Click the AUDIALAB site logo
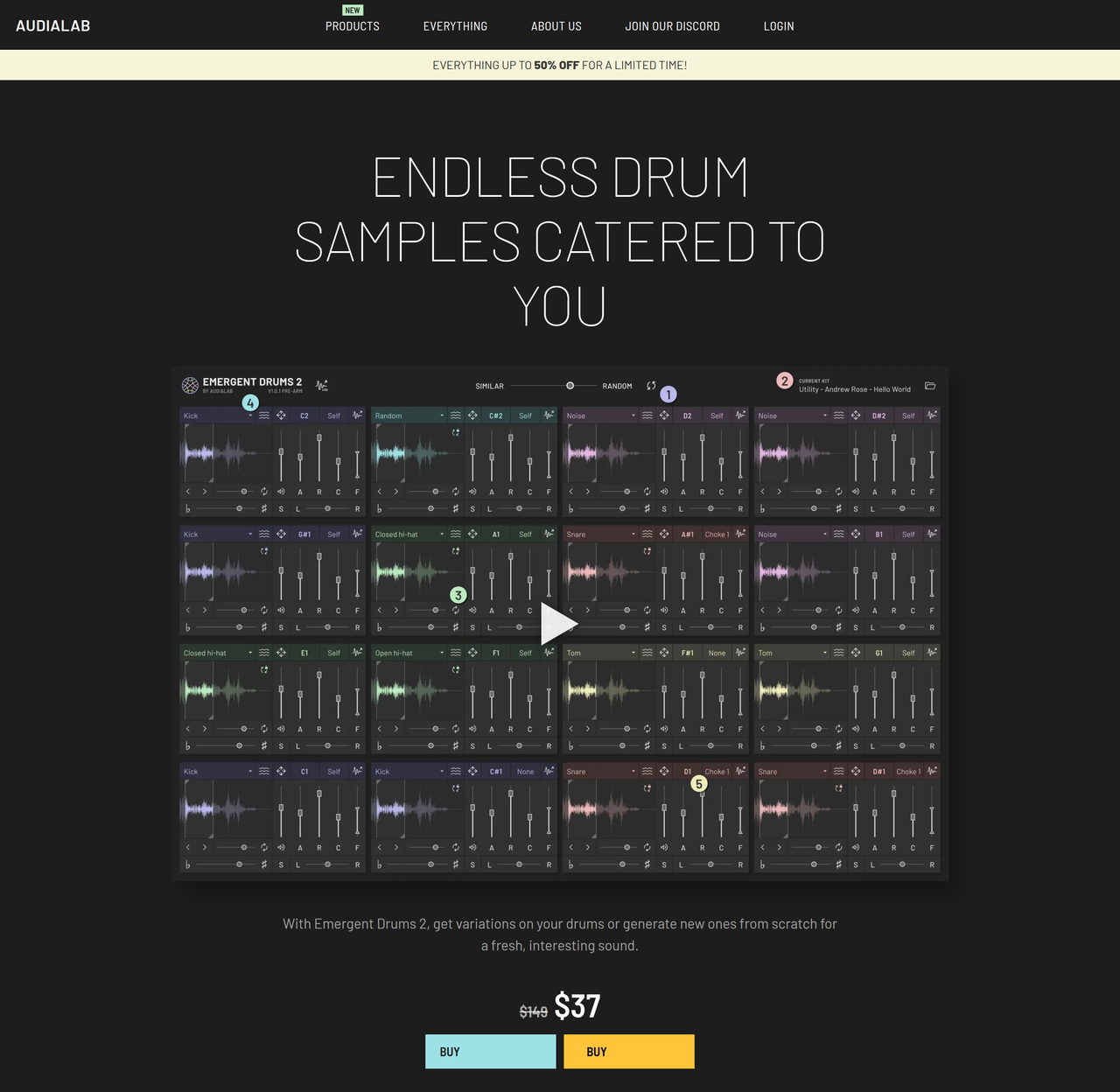 click(x=53, y=26)
